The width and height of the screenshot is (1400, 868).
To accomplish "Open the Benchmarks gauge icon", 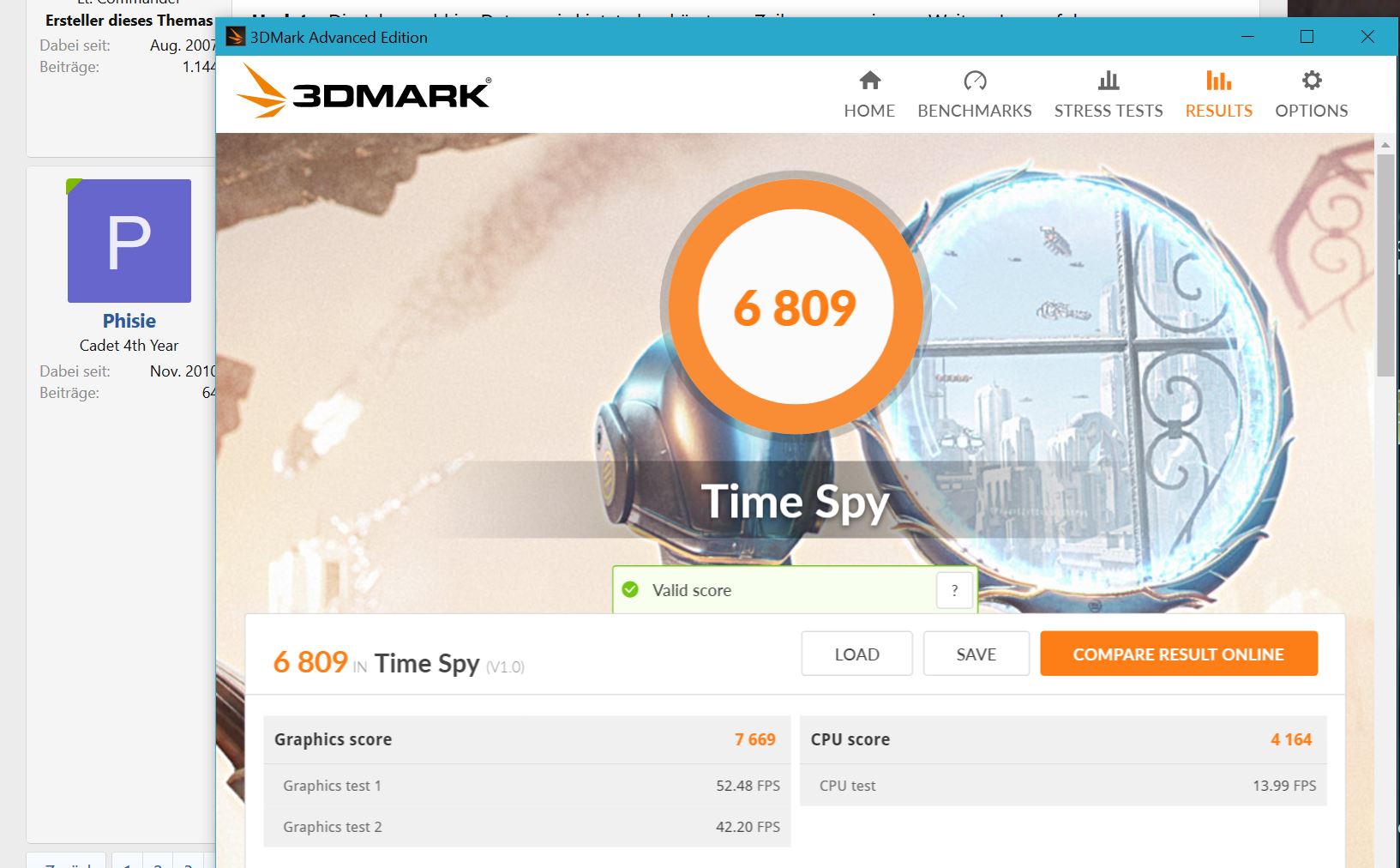I will [x=975, y=81].
